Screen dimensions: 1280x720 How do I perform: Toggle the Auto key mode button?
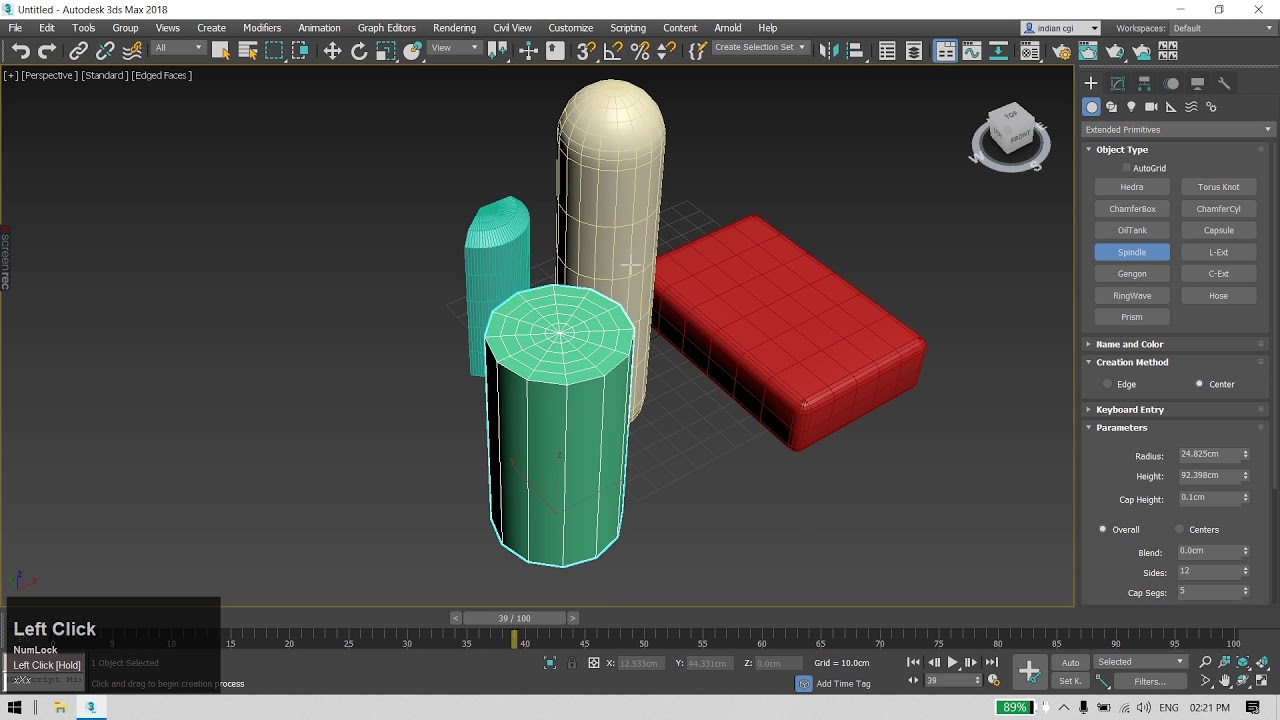pyautogui.click(x=1070, y=662)
